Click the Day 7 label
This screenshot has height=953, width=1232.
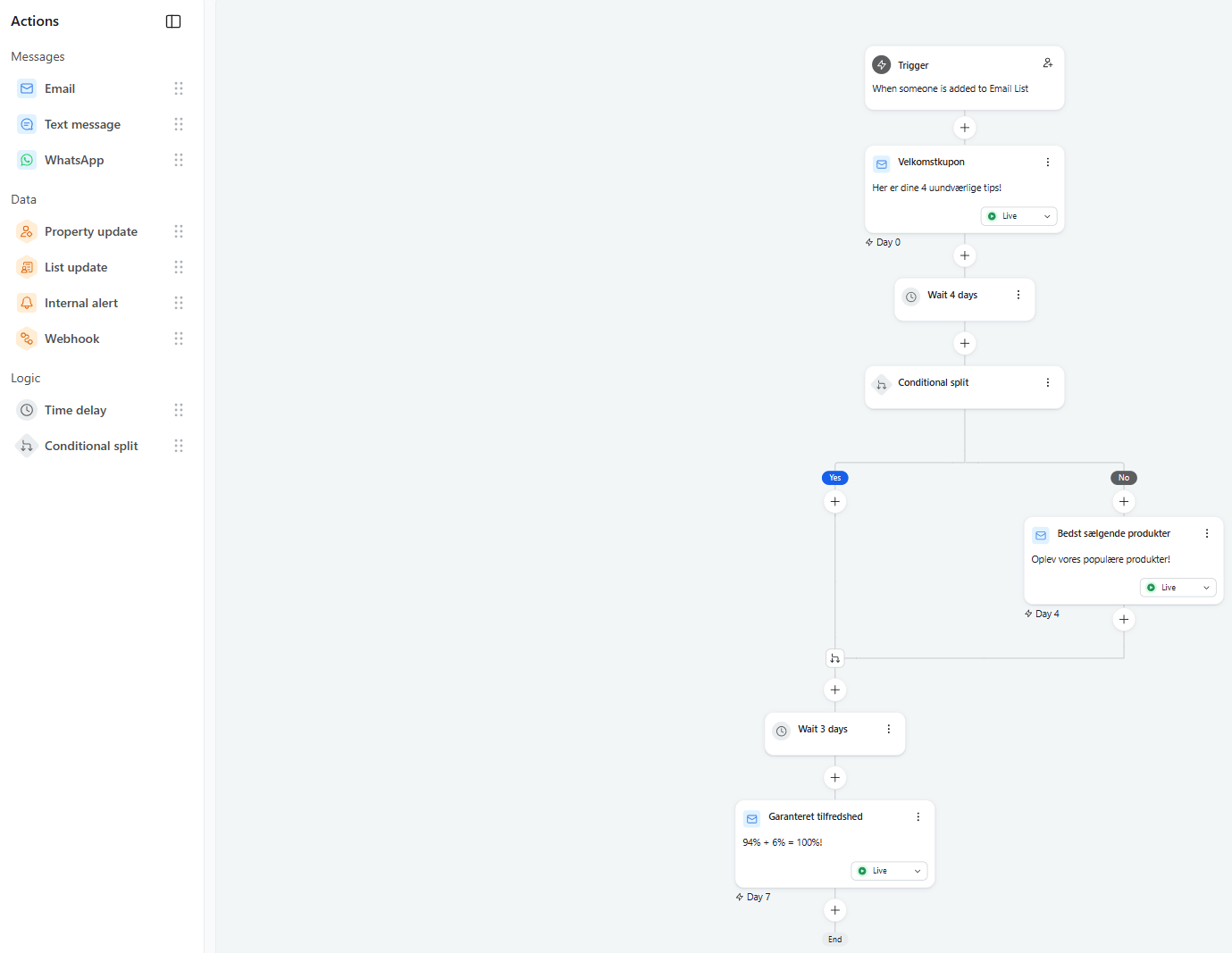click(753, 898)
